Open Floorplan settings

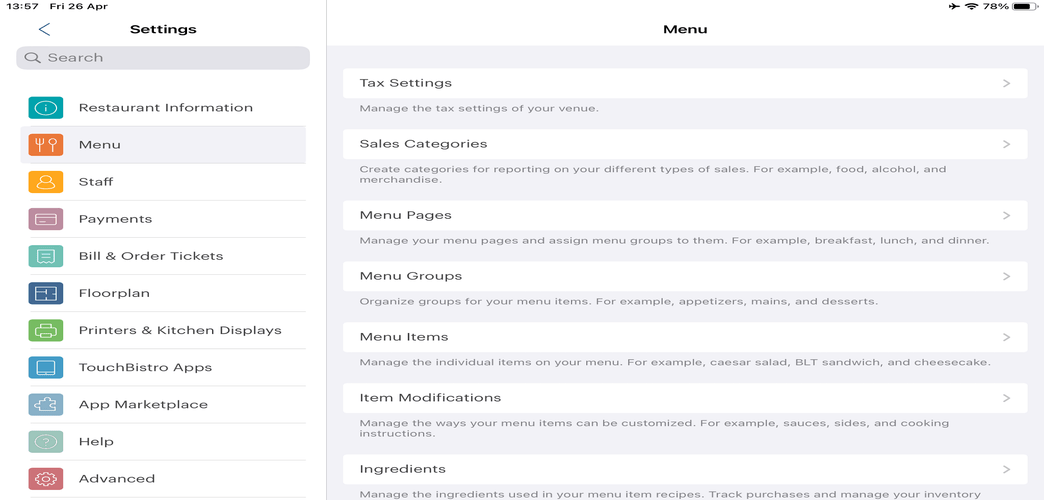(163, 294)
